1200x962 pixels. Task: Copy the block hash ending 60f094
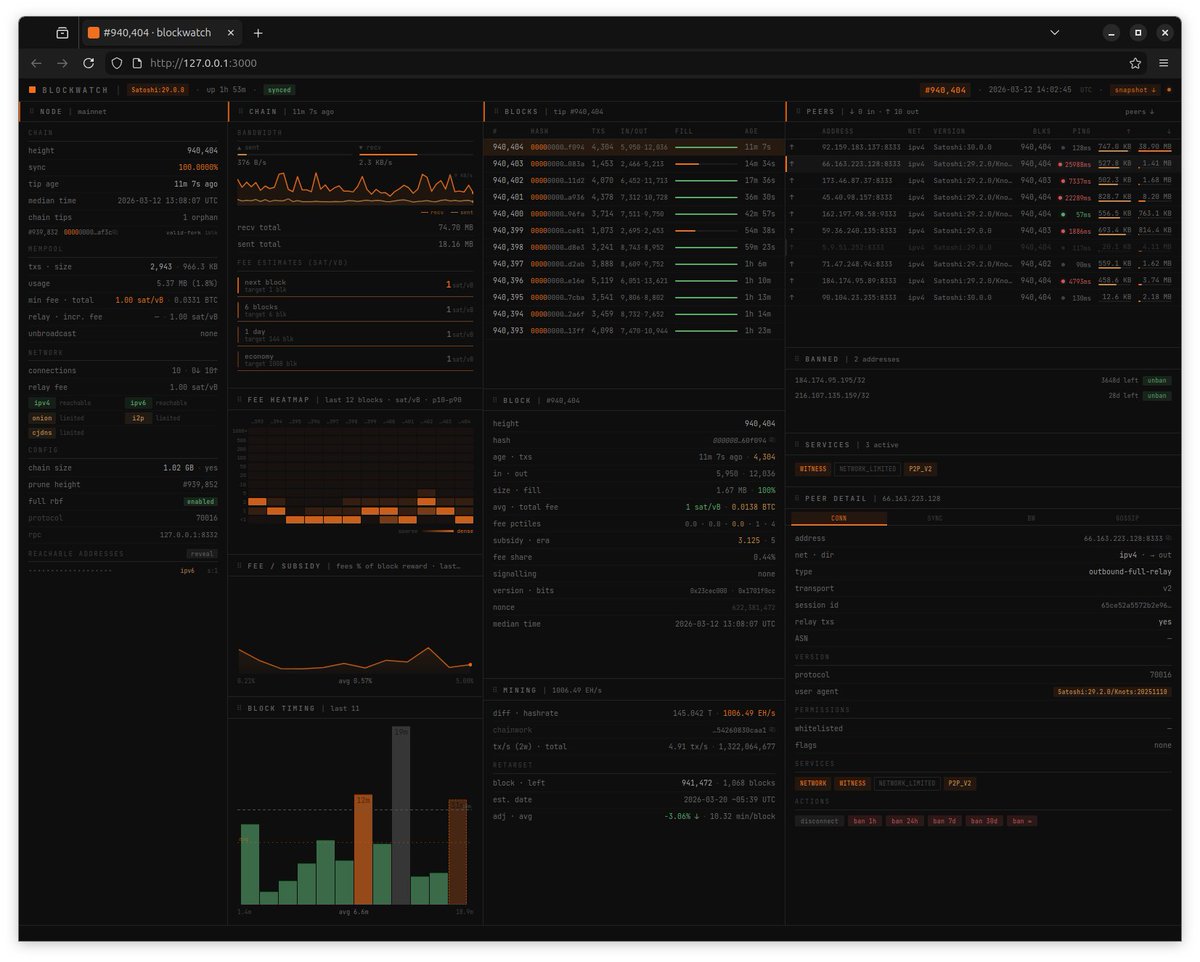click(771, 440)
